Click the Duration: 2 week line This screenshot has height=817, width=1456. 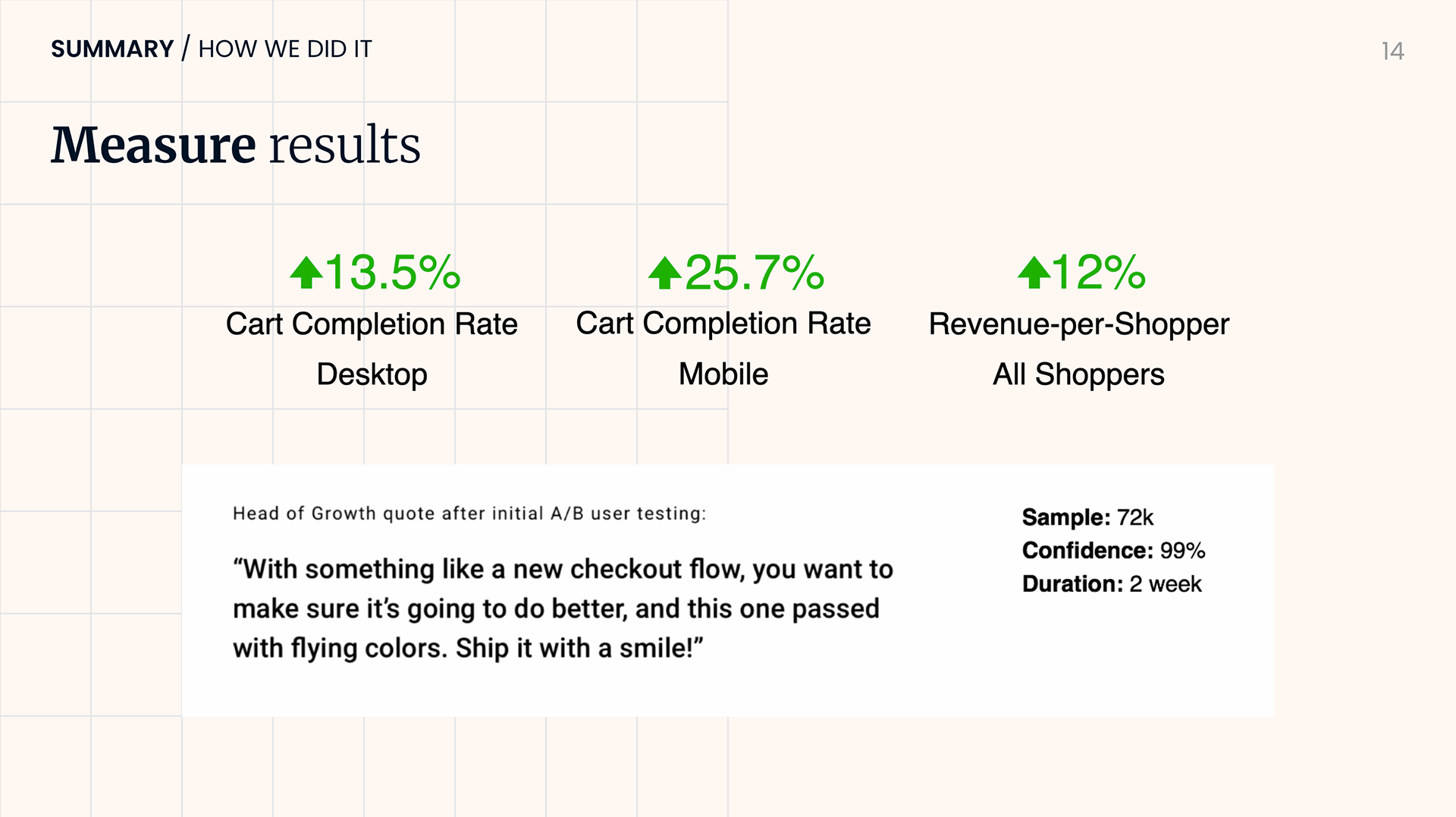pyautogui.click(x=1112, y=584)
